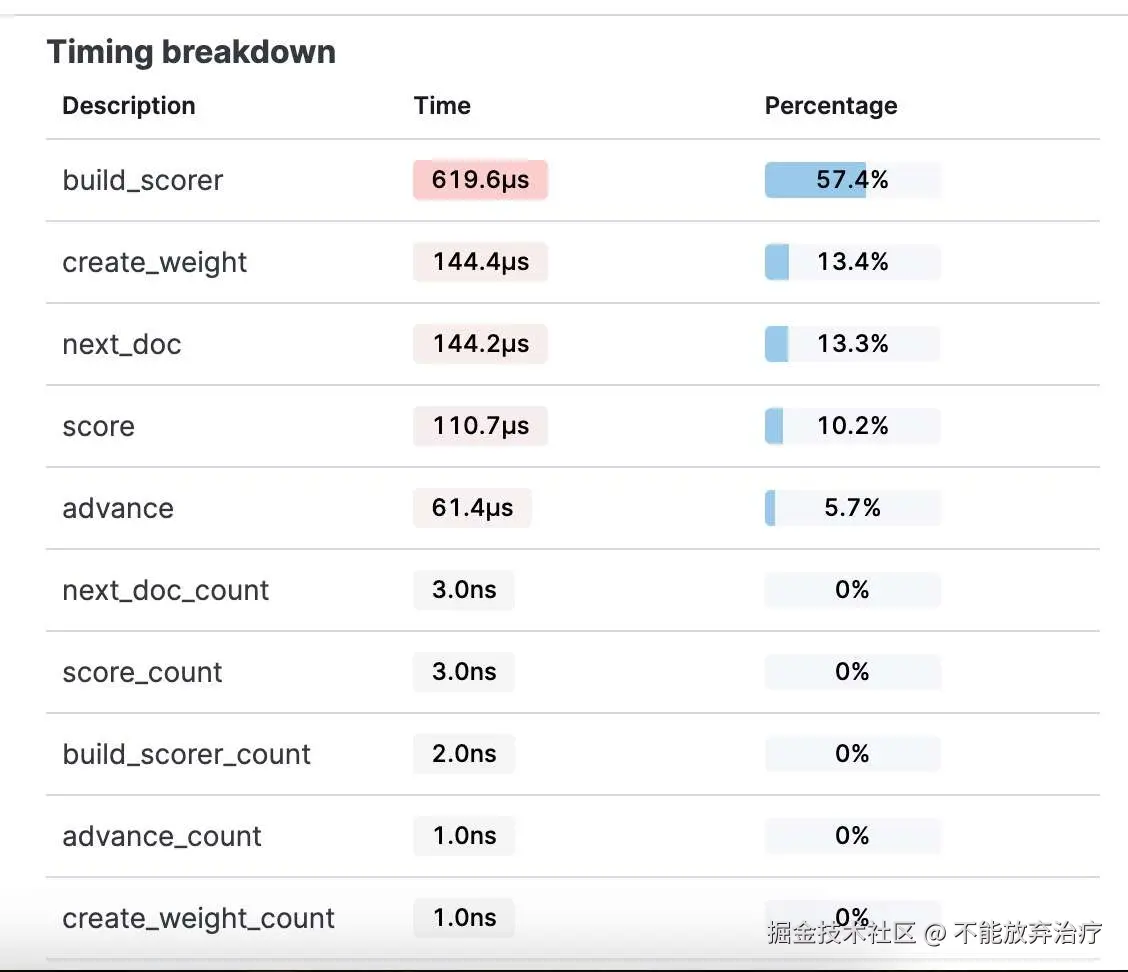Select the next_doc_count row label

166,590
